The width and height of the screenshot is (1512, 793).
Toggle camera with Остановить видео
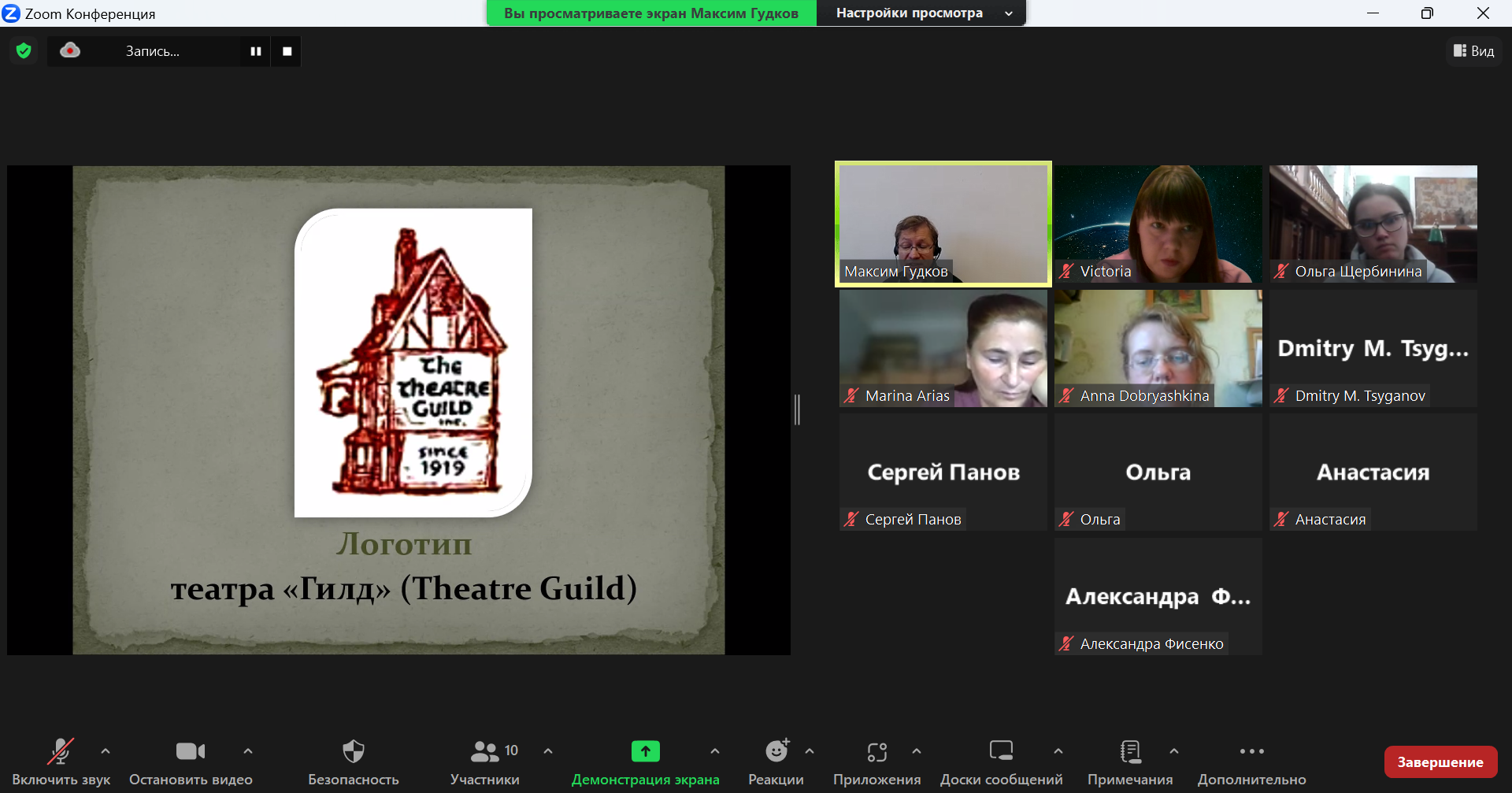pyautogui.click(x=191, y=761)
